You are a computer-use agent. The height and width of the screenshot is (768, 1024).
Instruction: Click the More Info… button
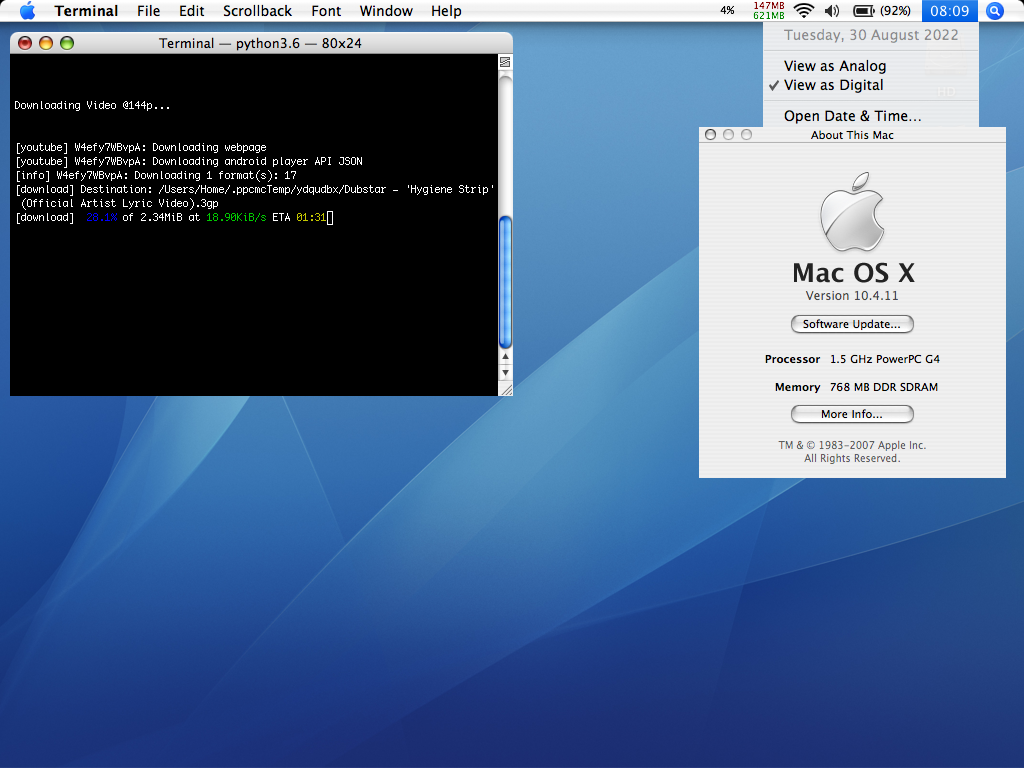coord(852,414)
